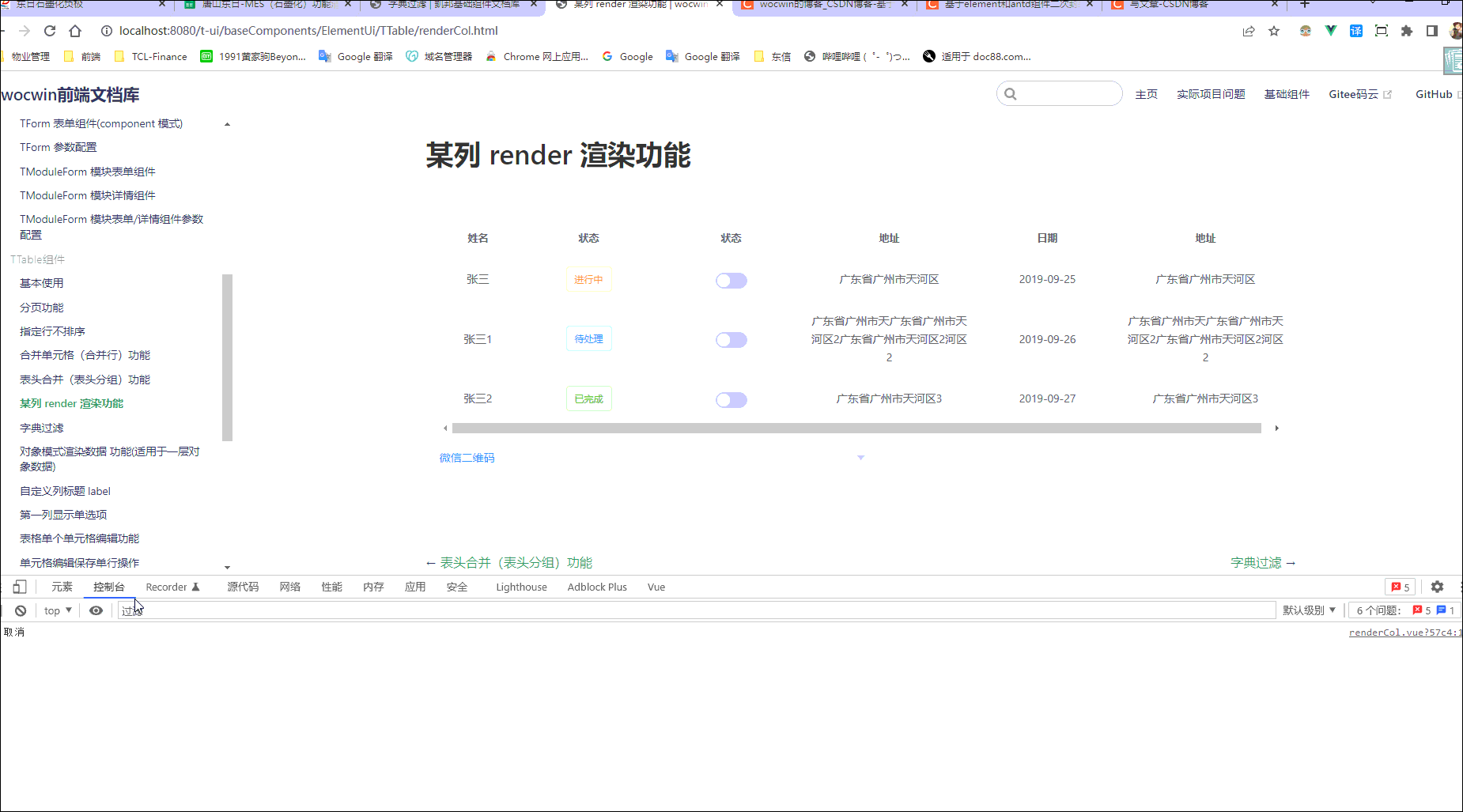Open the device toolbar in DevTools
Screen dimensions: 1463x812
pos(20,587)
